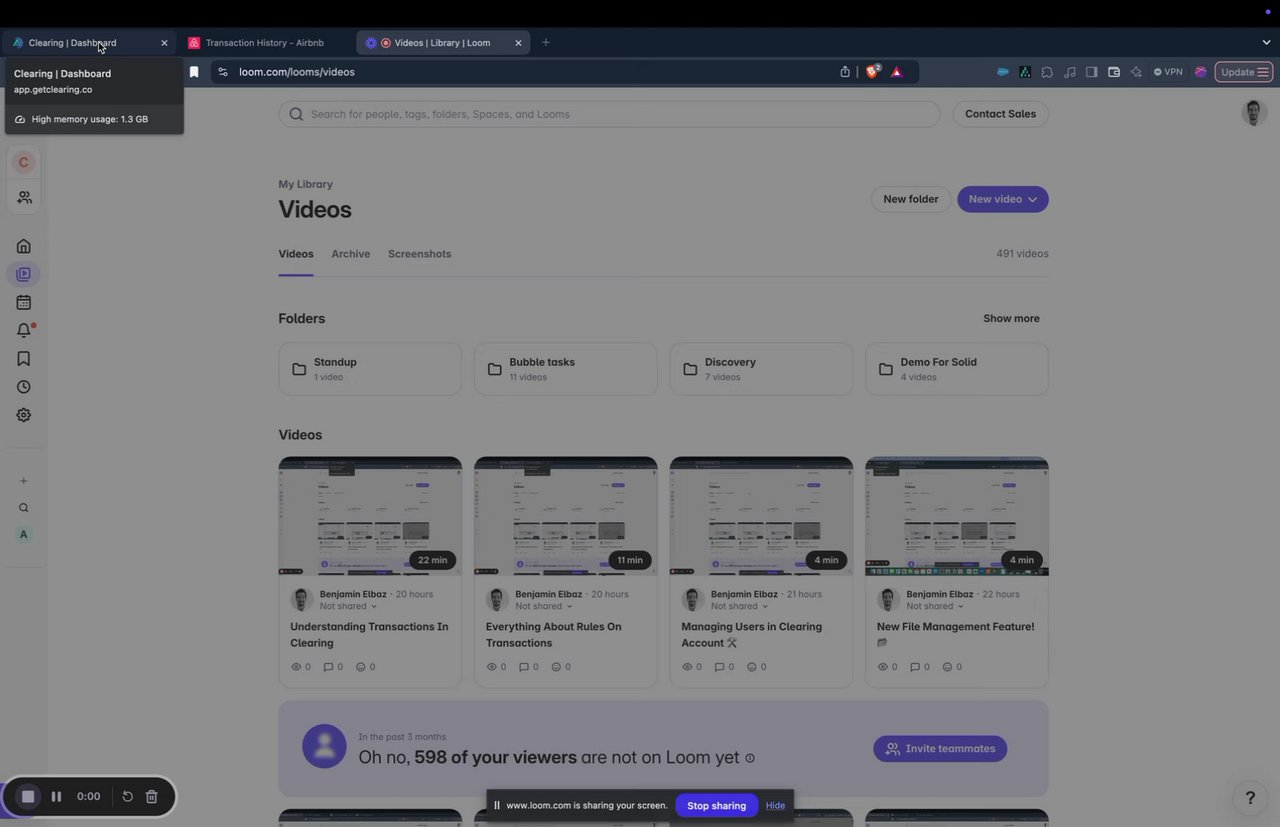This screenshot has height=827, width=1280.
Task: Restart the Loom recording
Action: (x=127, y=797)
